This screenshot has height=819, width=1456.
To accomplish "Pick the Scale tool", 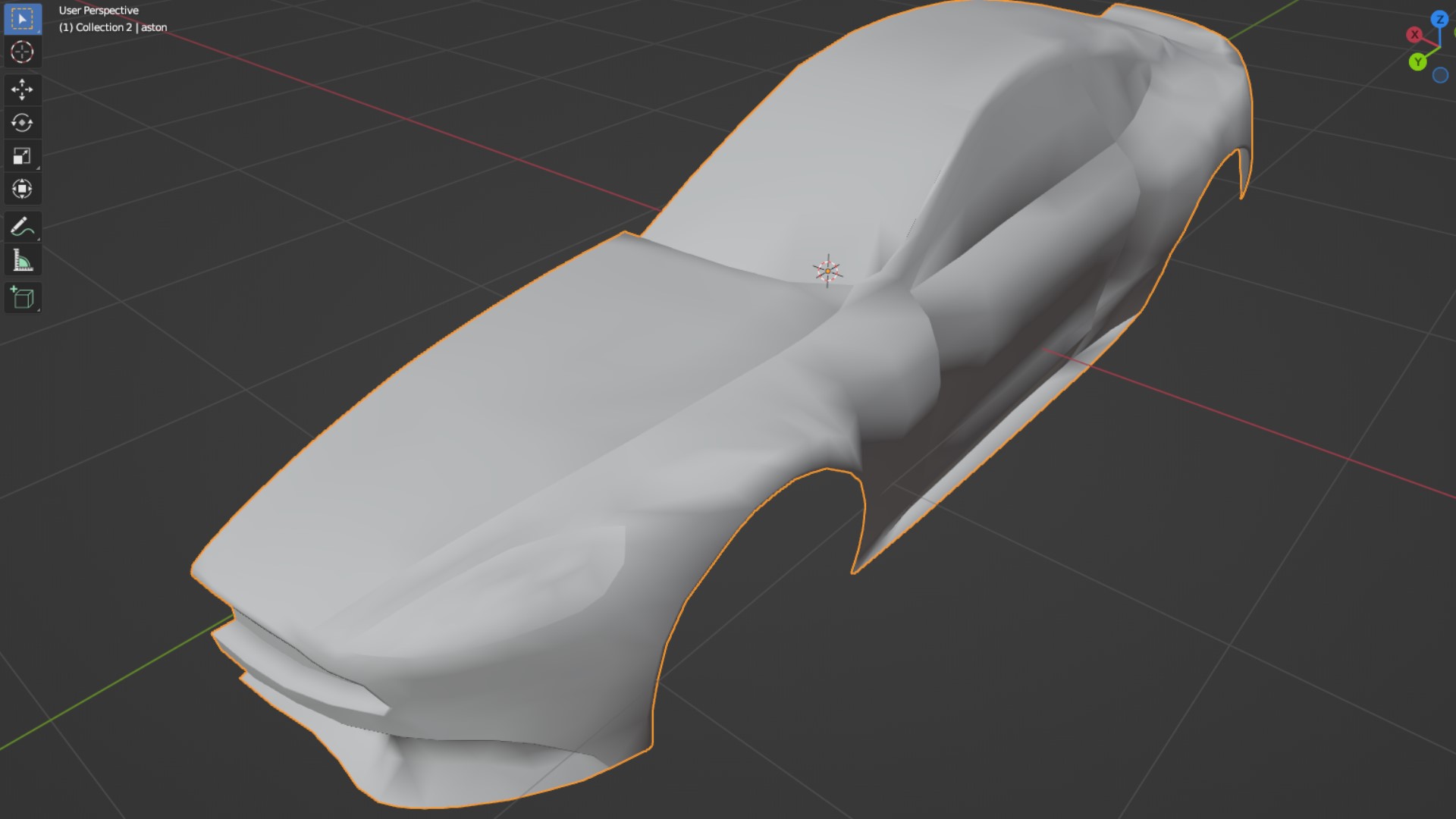I will [x=22, y=156].
